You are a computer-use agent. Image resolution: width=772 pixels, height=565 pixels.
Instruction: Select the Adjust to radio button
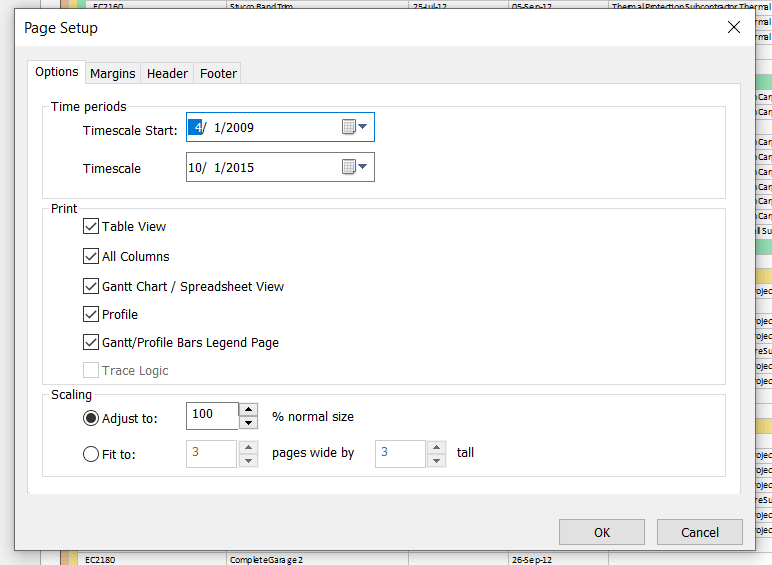[x=91, y=418]
